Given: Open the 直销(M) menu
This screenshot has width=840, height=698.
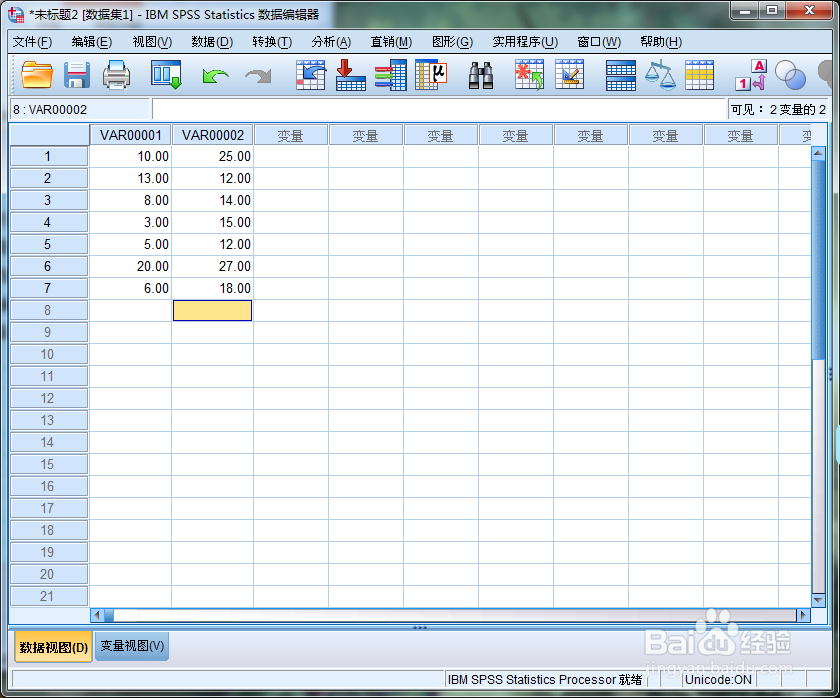Looking at the screenshot, I should [391, 42].
